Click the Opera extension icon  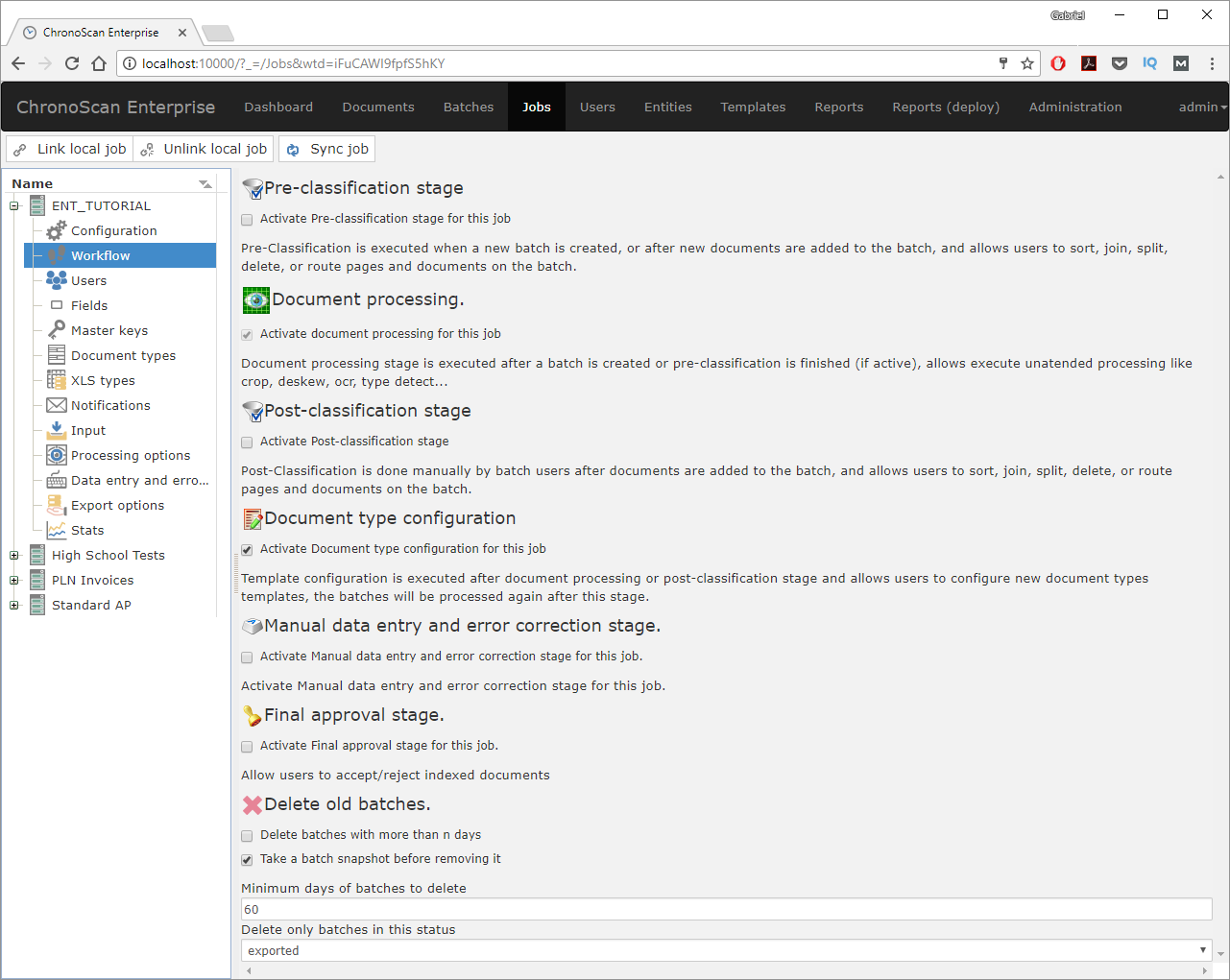(x=1058, y=63)
